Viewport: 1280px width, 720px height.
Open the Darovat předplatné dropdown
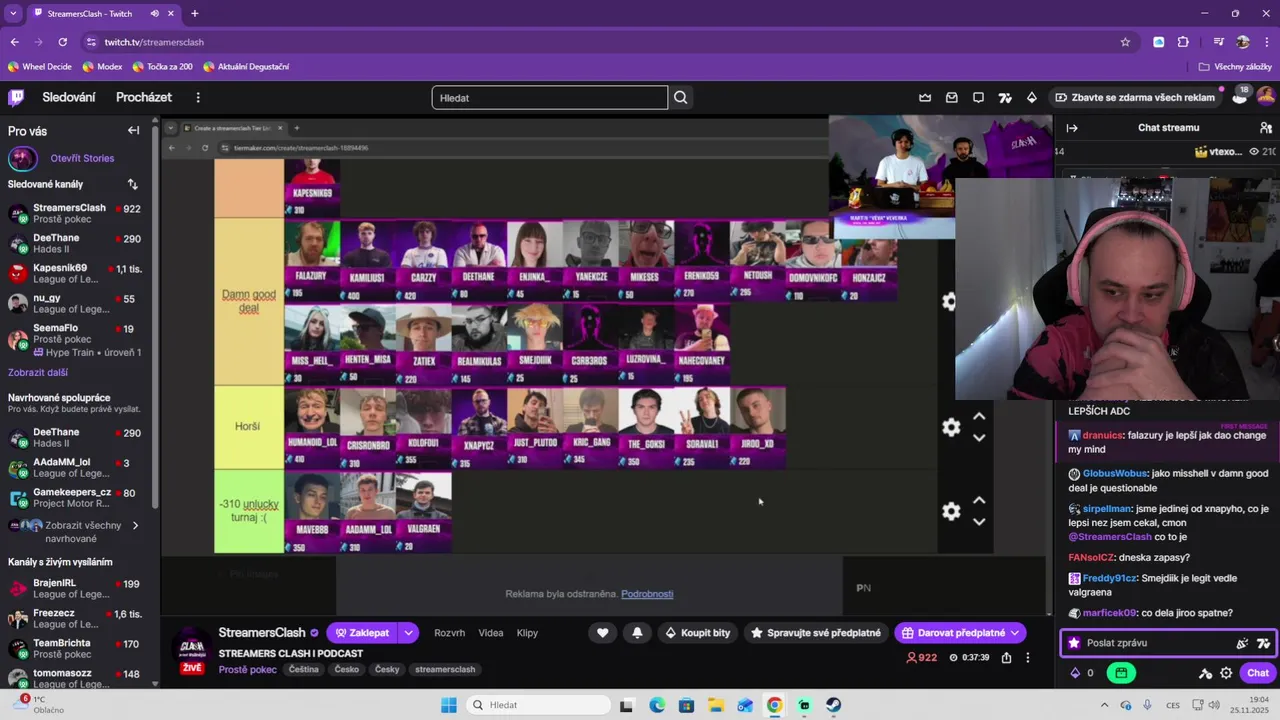pos(1015,633)
